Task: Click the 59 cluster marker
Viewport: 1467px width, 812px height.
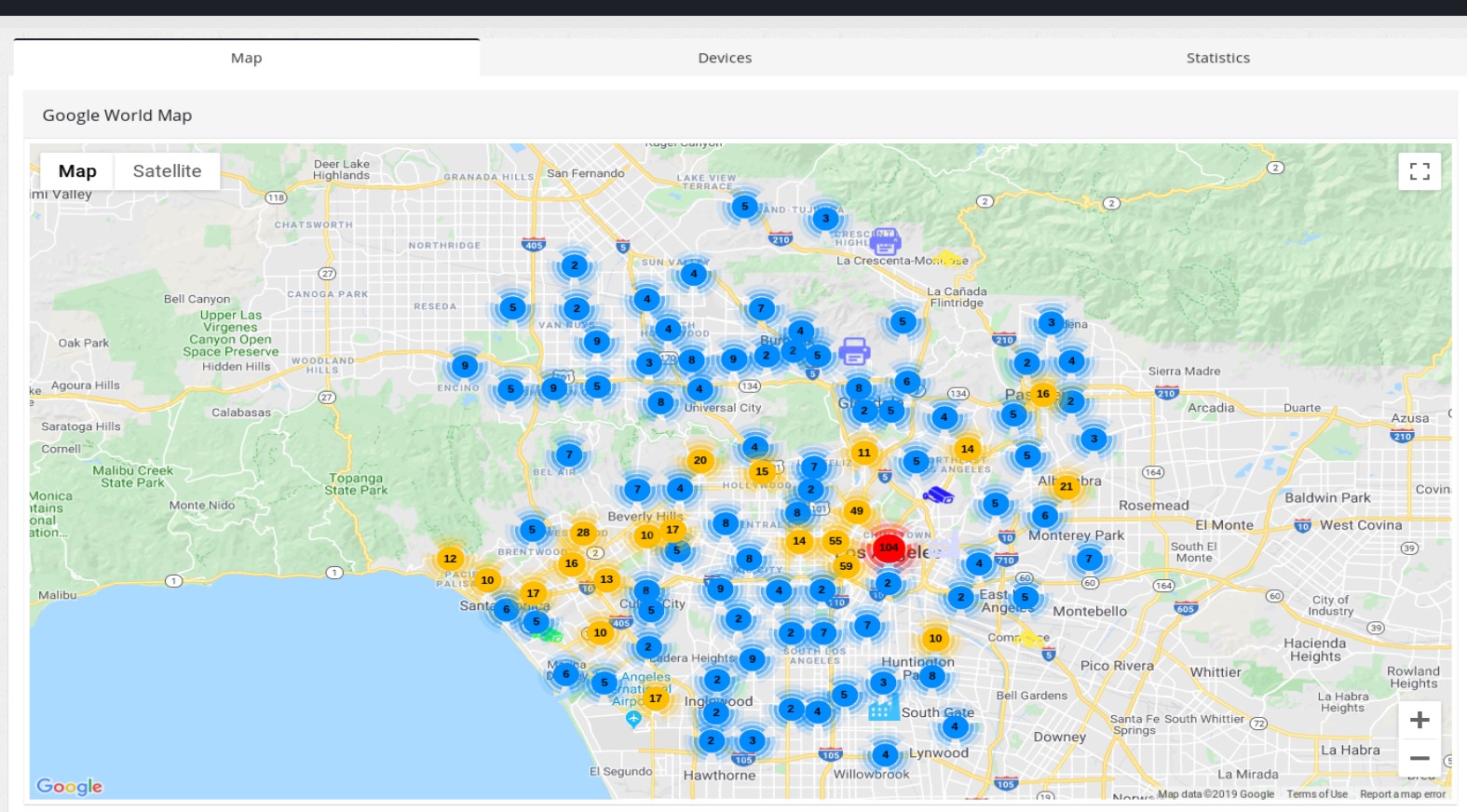Action: (846, 565)
